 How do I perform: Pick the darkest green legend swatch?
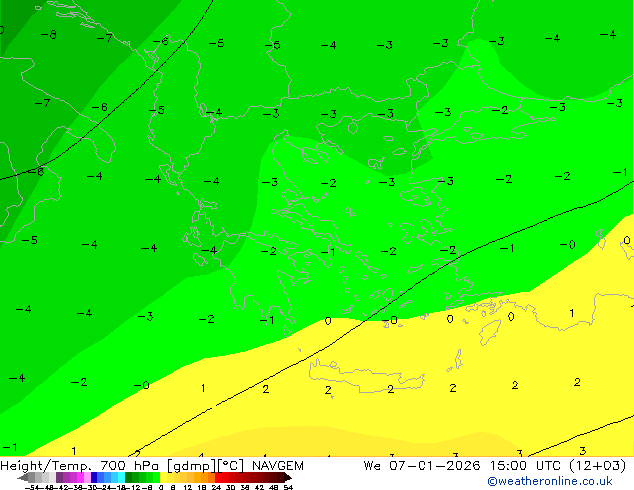tap(129, 477)
